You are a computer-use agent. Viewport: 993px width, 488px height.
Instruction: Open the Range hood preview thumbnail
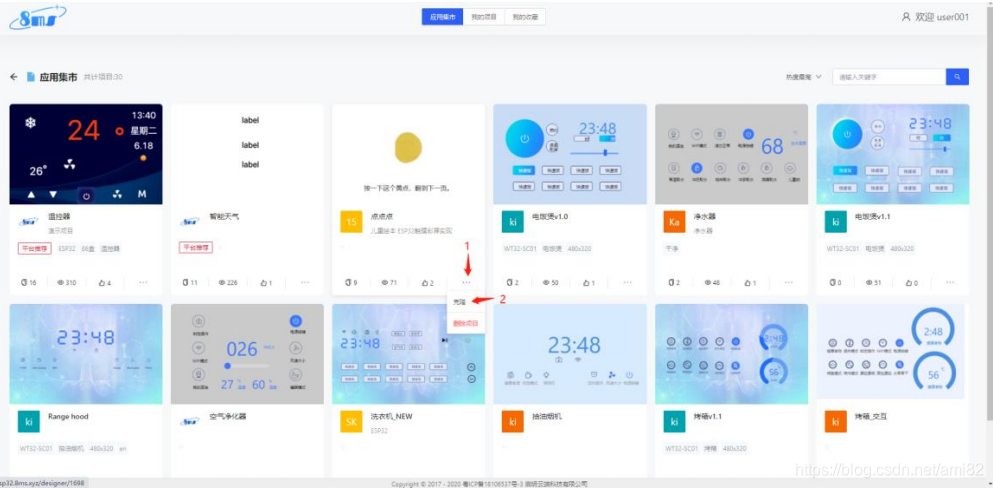[86, 354]
